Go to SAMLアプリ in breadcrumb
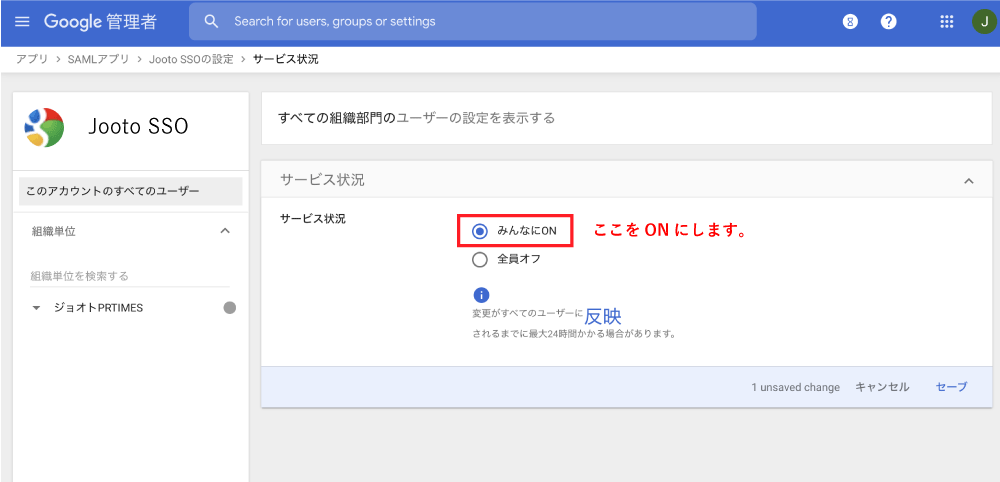The image size is (1000, 482). tap(97, 59)
